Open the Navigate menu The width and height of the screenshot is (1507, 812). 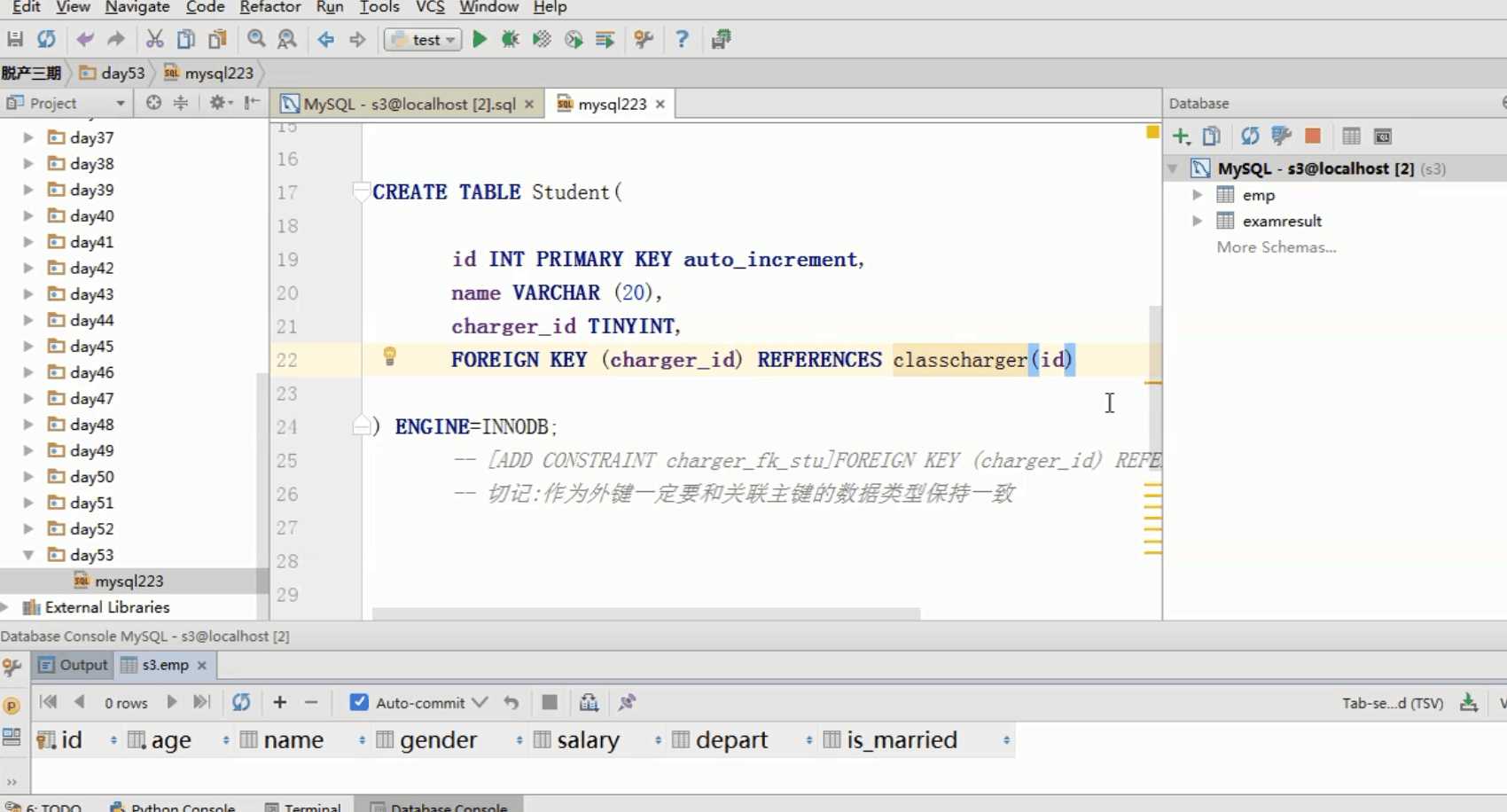coord(137,7)
